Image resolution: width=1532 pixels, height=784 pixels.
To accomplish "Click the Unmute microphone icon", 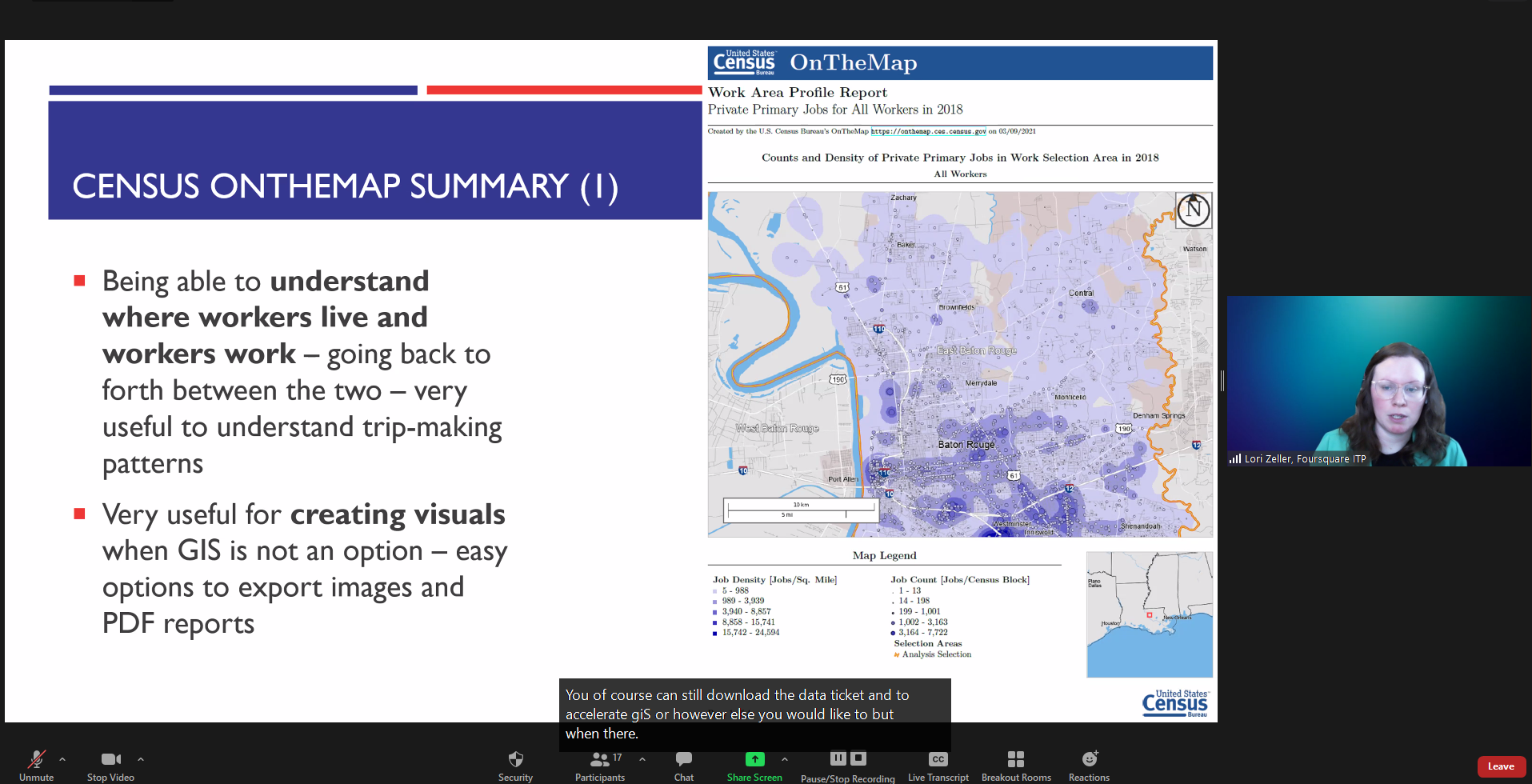I will point(37,759).
